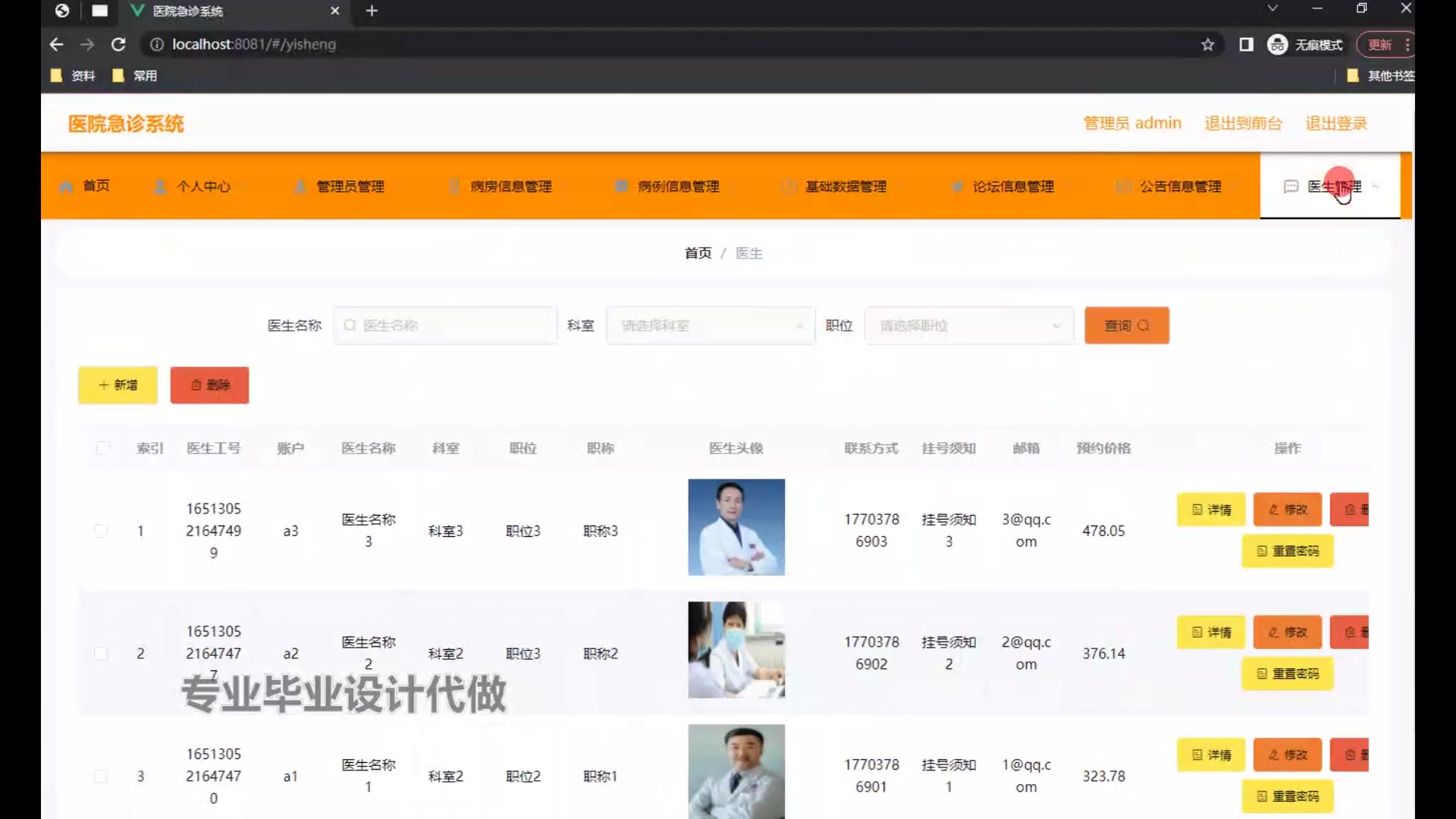1456x819 pixels.
Task: Expand the 基础数据管理 menu
Action: [x=846, y=187]
